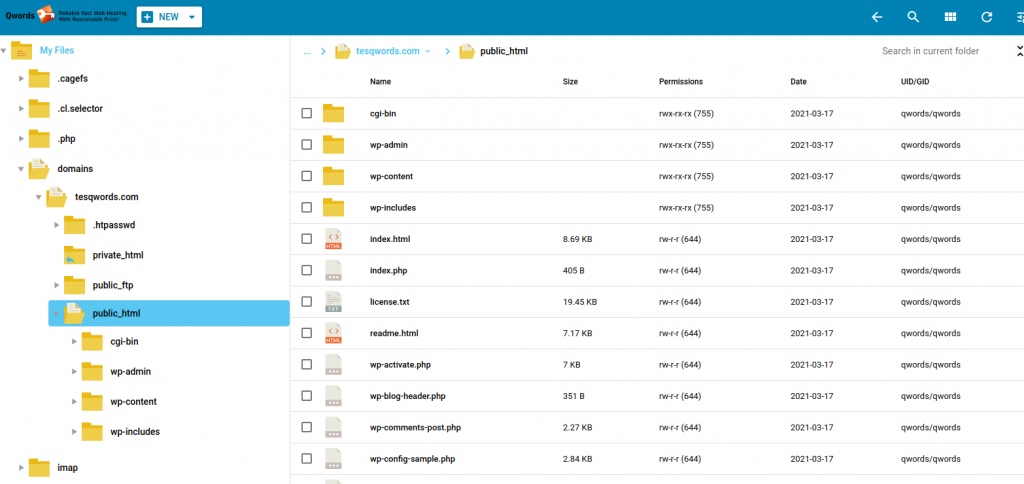Image resolution: width=1024 pixels, height=484 pixels.
Task: Click the cgi-bin folder icon in file list
Action: click(333, 113)
